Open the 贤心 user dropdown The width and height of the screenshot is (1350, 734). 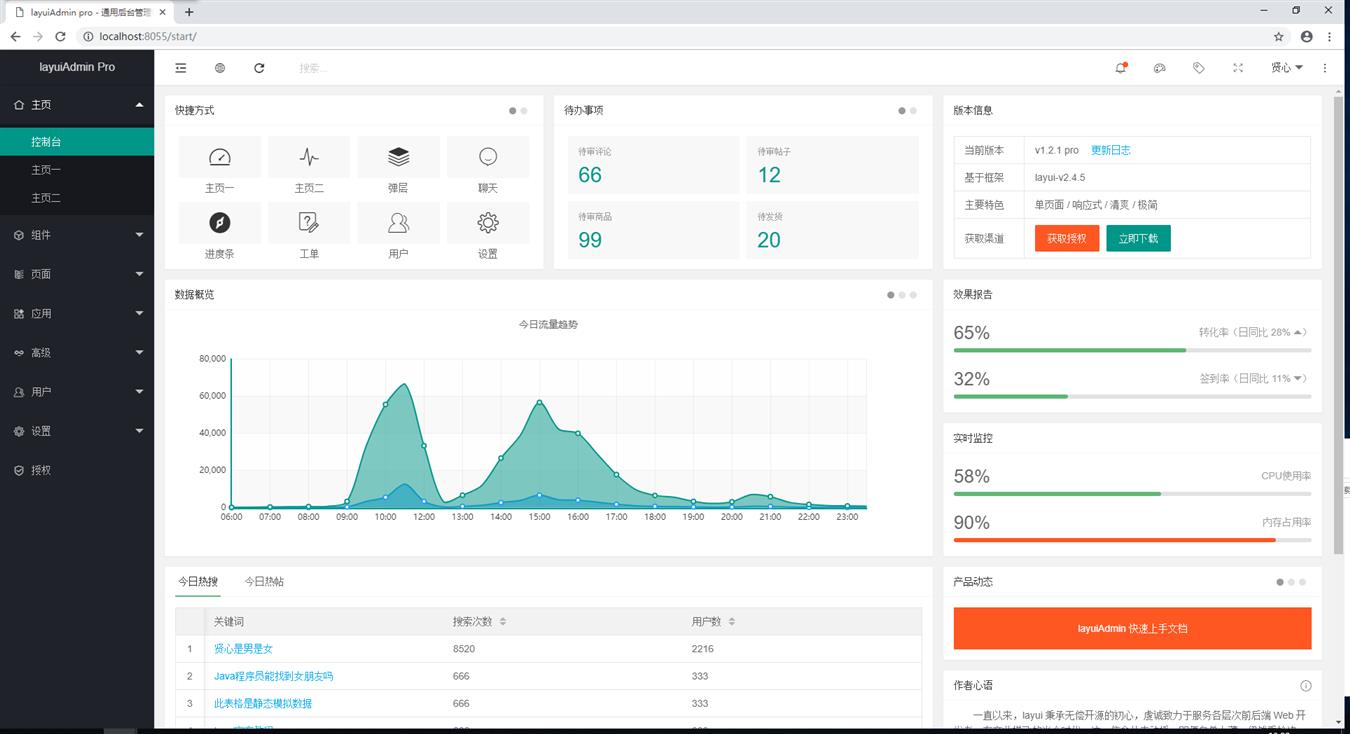click(x=1286, y=68)
